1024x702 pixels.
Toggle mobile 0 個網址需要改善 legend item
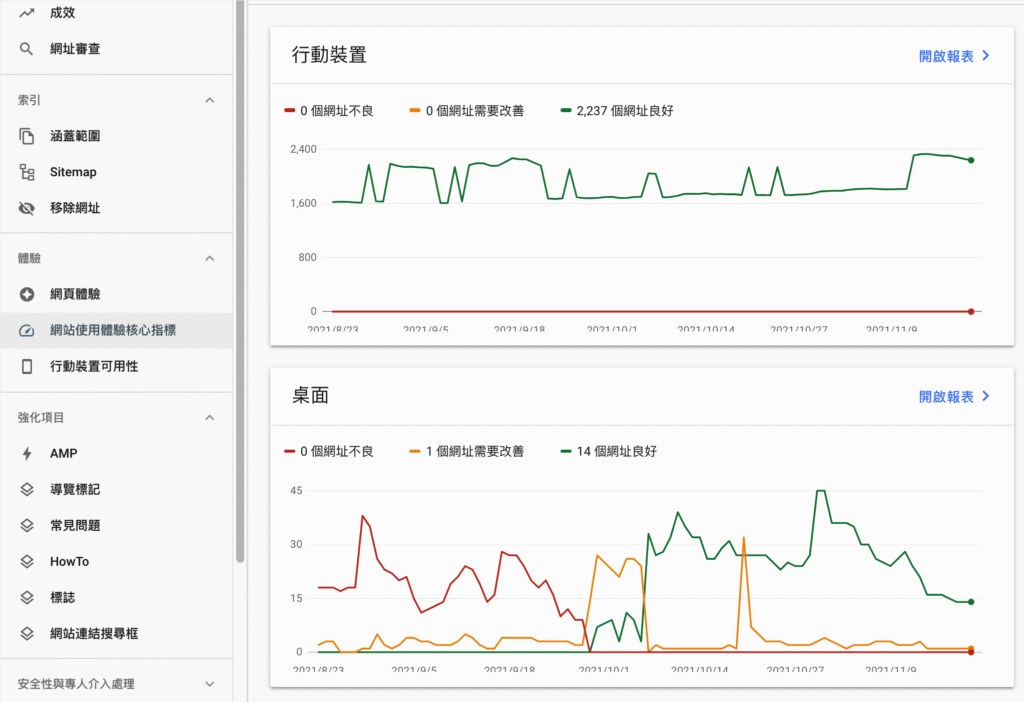466,111
